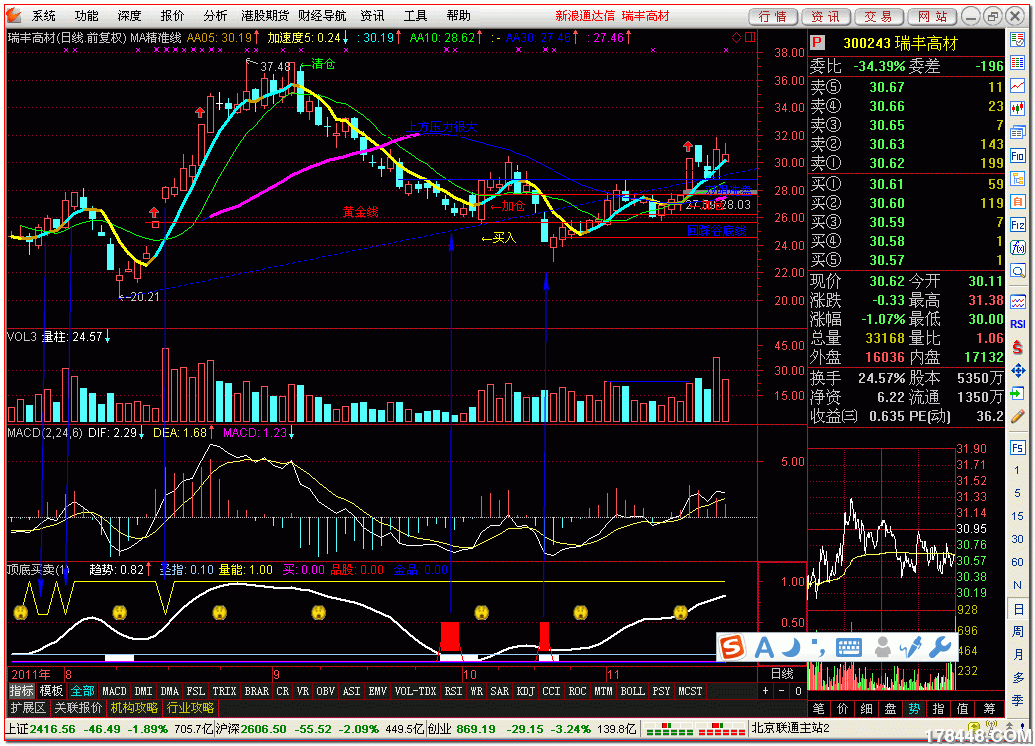Open the 港股期货 menu
Viewport: 1035px width, 746px height.
(265, 16)
